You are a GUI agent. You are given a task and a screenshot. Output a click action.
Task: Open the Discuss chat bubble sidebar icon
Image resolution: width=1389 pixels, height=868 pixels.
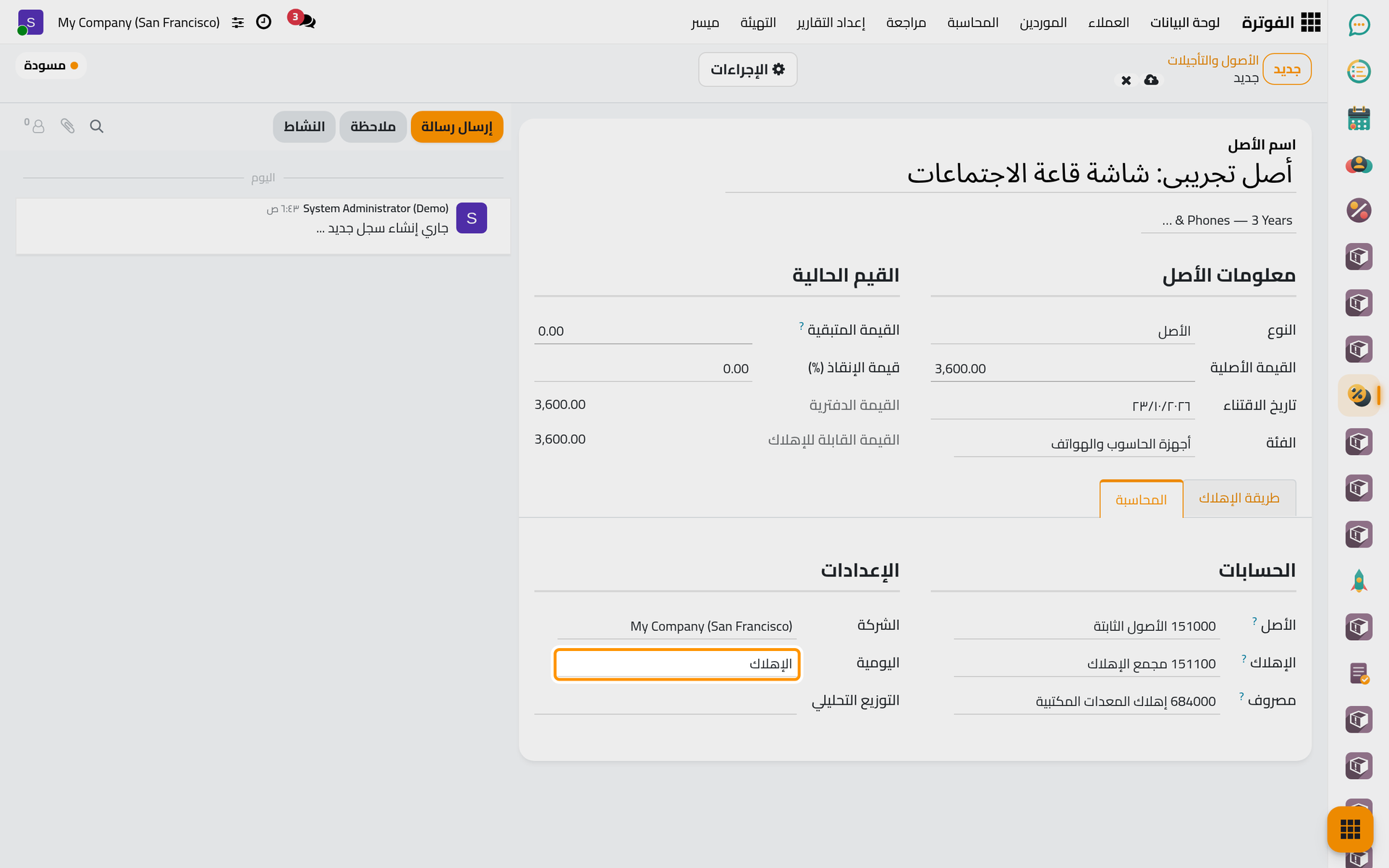tap(1359, 25)
